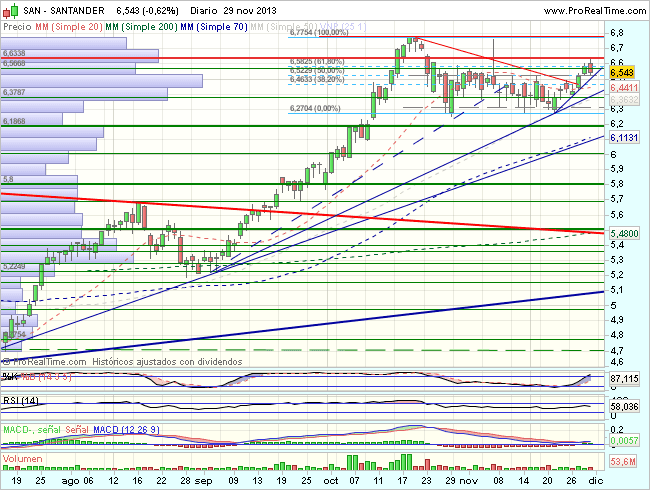Click Fibonacci label 6,4633 (38,20%)

[317, 79]
